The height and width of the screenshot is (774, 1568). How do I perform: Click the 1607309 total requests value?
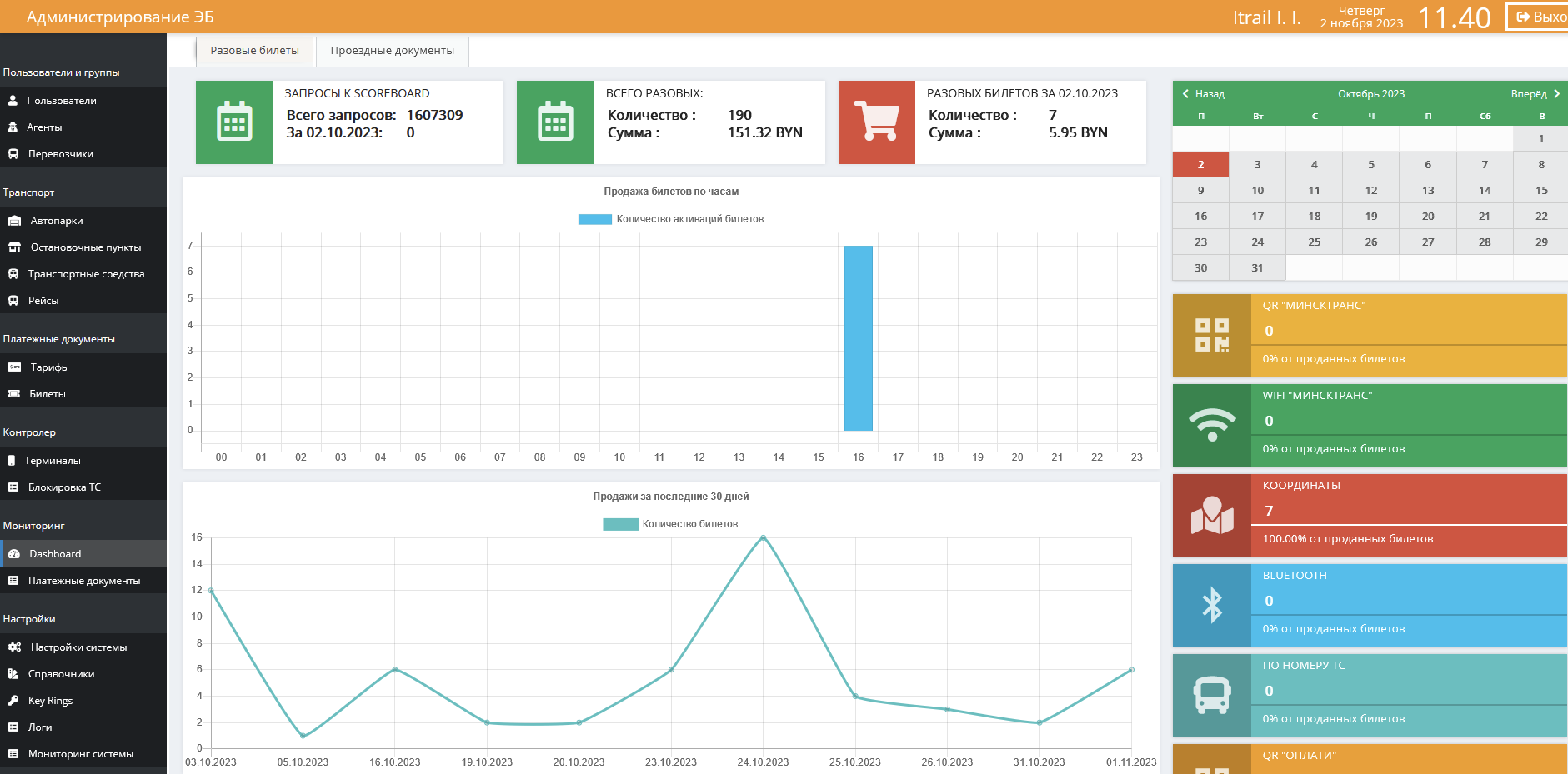click(434, 115)
